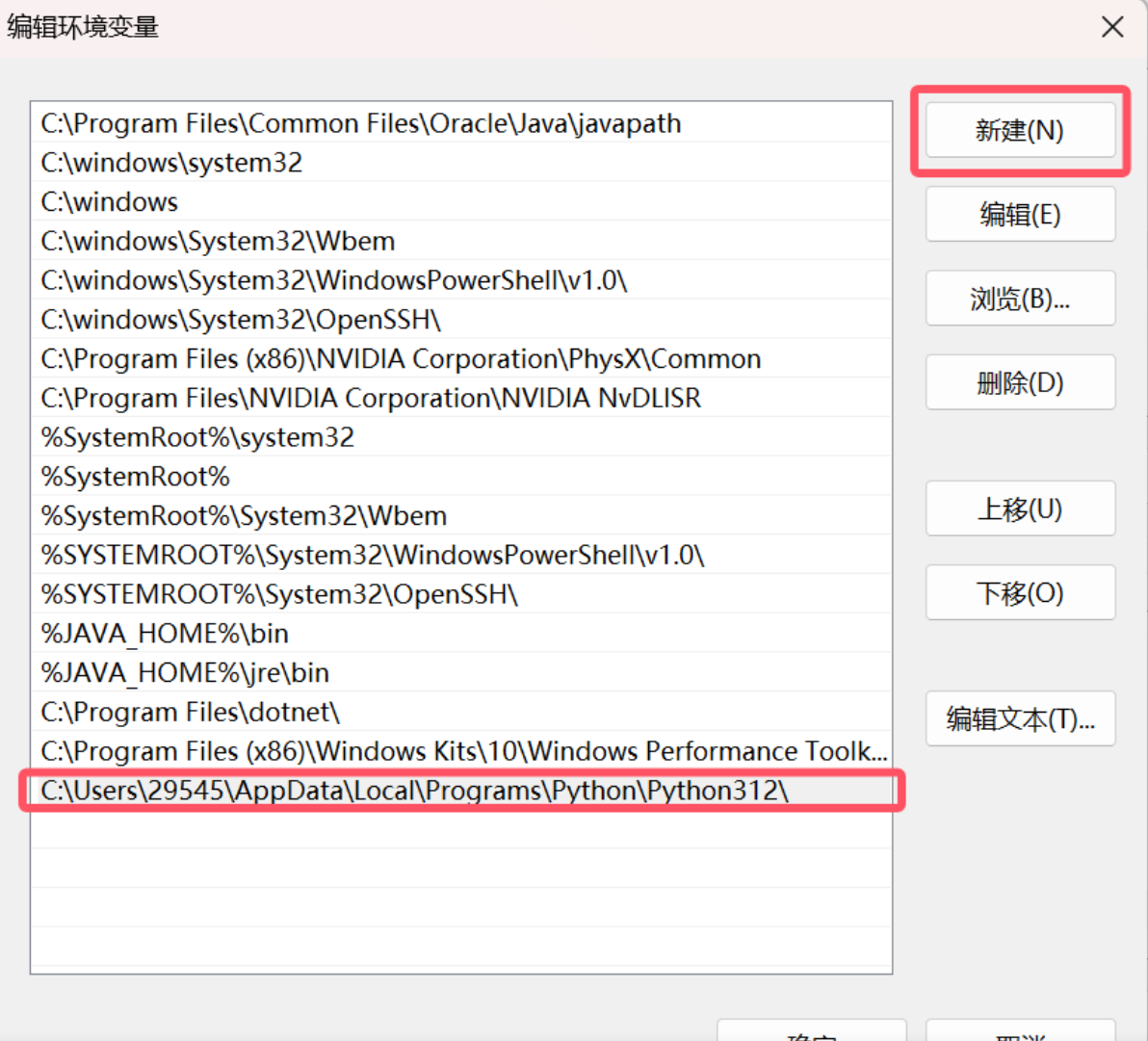Screen dimensions: 1148x1041
Task: Close the 编辑环境变量 dialog
Action: click(1112, 27)
